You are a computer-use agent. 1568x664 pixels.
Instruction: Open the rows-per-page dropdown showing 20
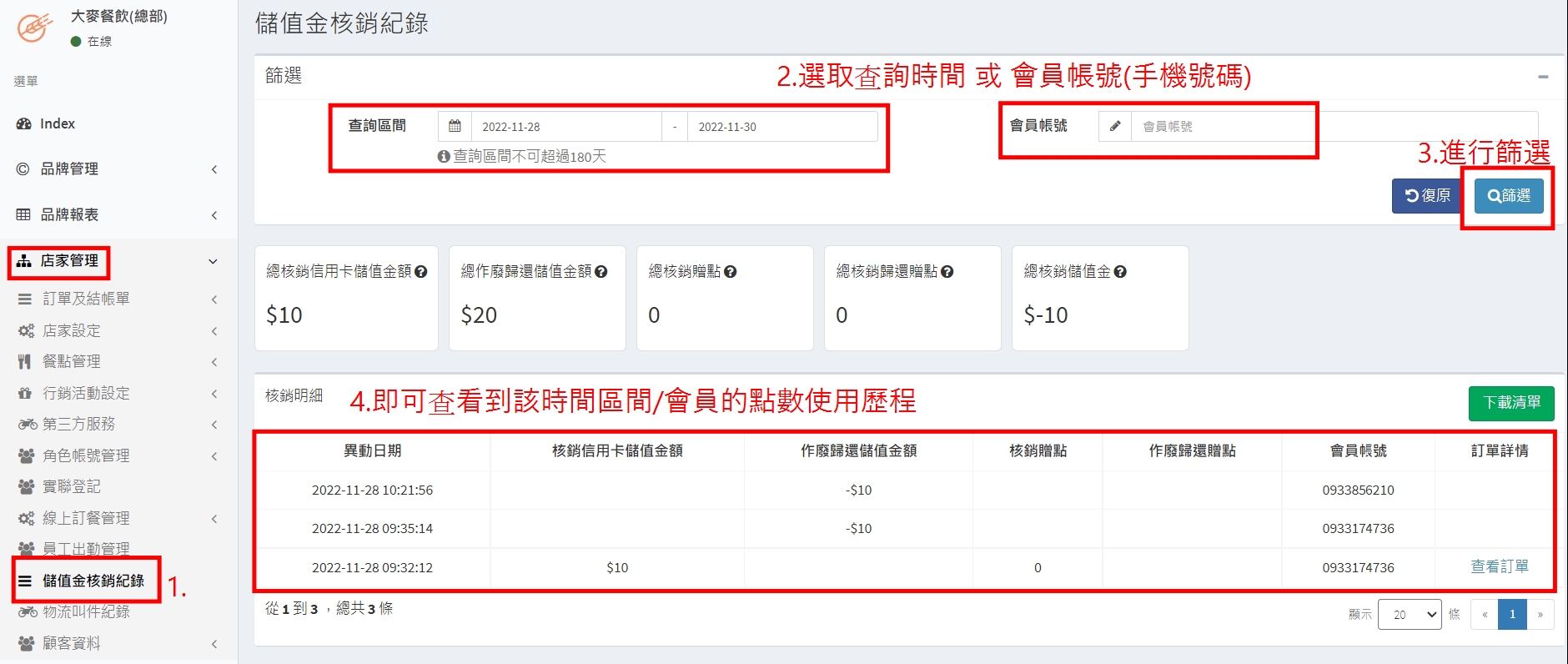tap(1410, 615)
